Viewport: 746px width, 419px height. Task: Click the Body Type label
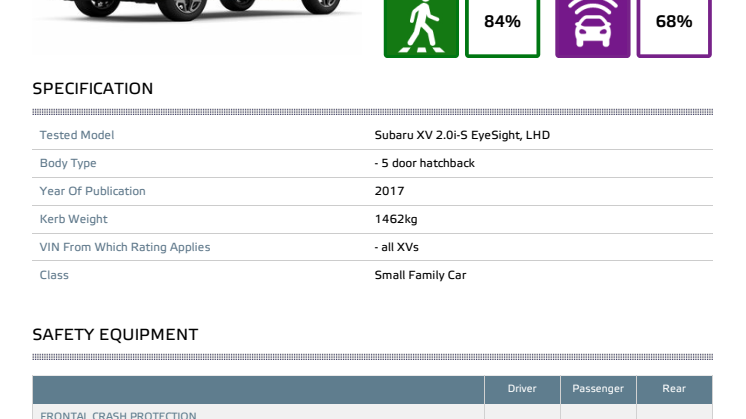point(68,163)
